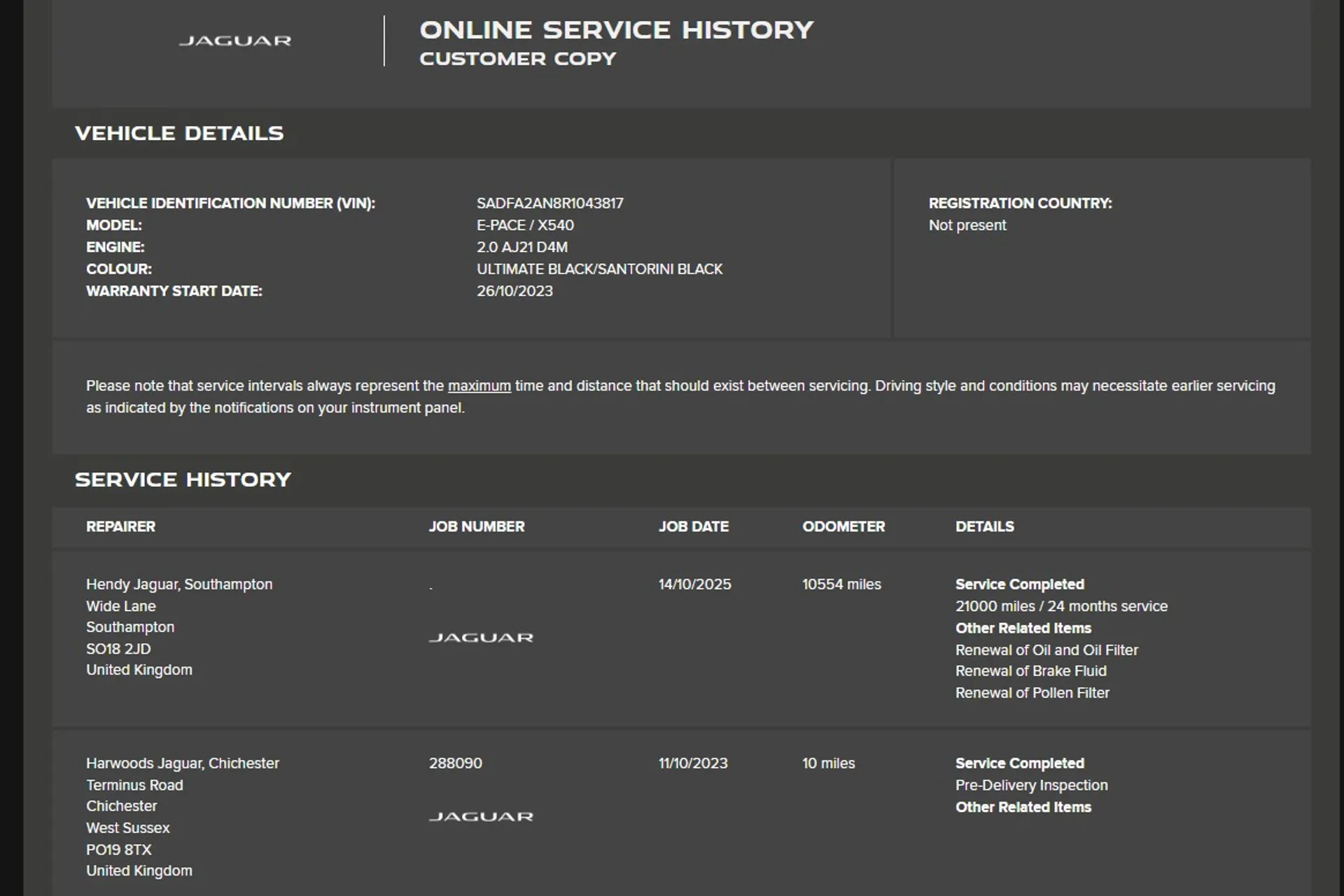The height and width of the screenshot is (896, 1344).
Task: Click the "DETAILS" column header
Action: coord(985,526)
